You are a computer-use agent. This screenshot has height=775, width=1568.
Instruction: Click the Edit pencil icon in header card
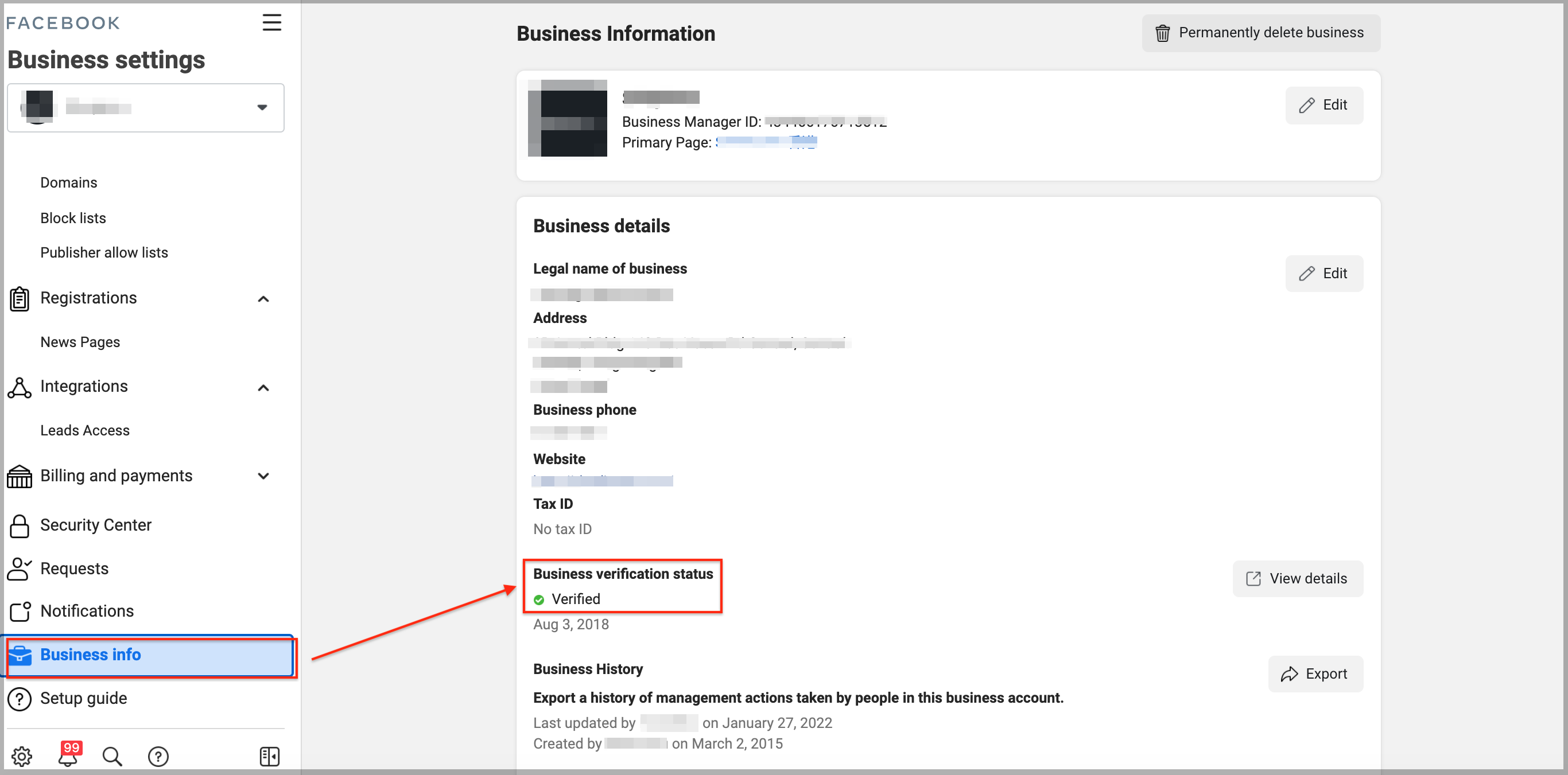point(1306,105)
